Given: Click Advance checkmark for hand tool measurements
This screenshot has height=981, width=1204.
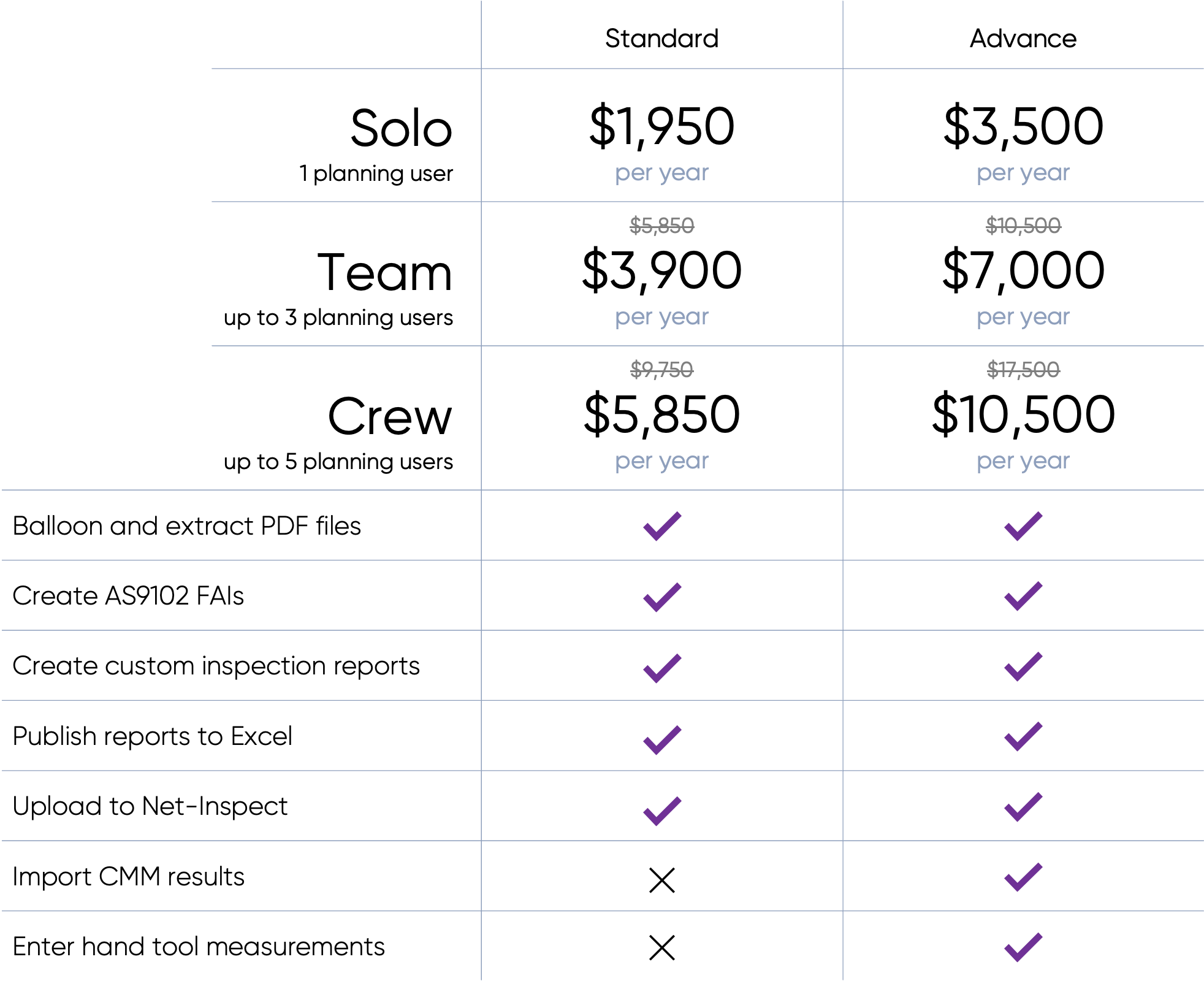Looking at the screenshot, I should pos(1023,947).
